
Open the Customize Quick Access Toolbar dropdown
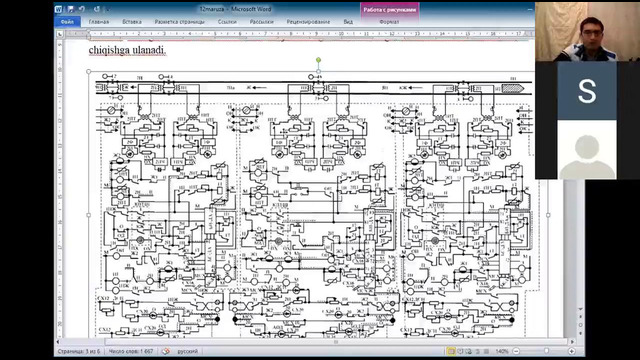pyautogui.click(x=108, y=9)
